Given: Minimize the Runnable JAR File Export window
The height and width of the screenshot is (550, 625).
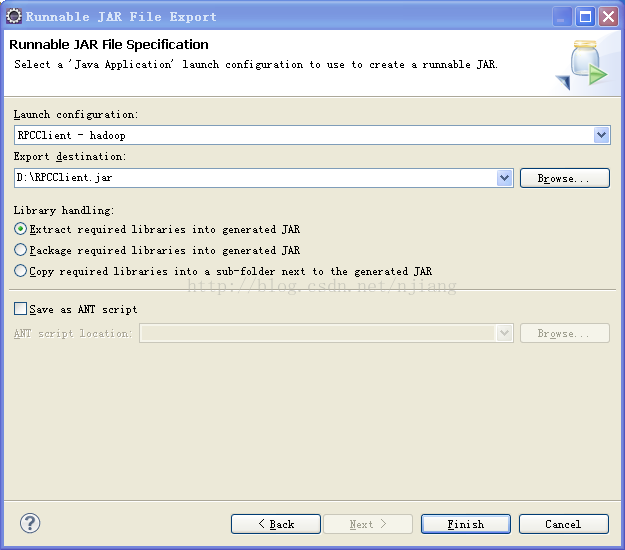Looking at the screenshot, I should (x=562, y=17).
